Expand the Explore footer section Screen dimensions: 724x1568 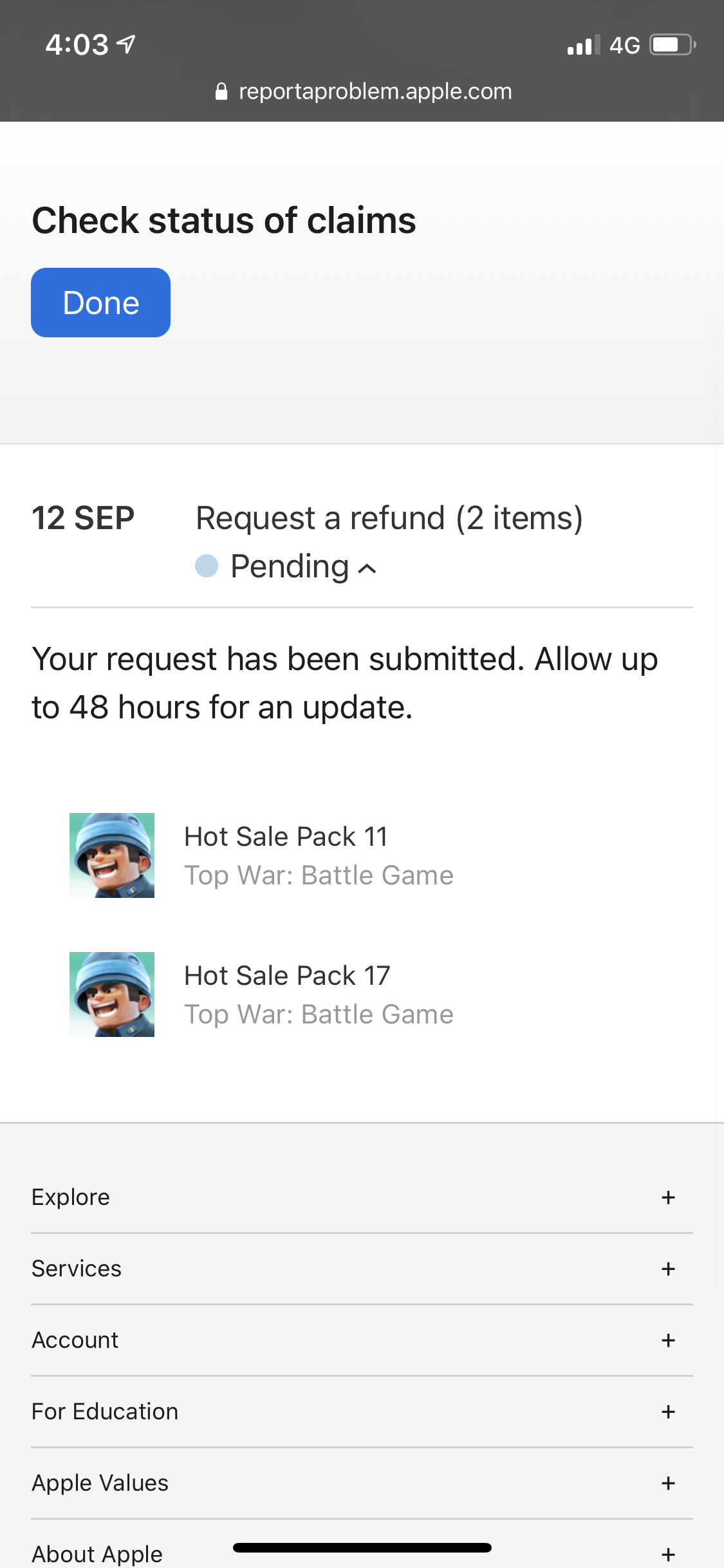(668, 1197)
